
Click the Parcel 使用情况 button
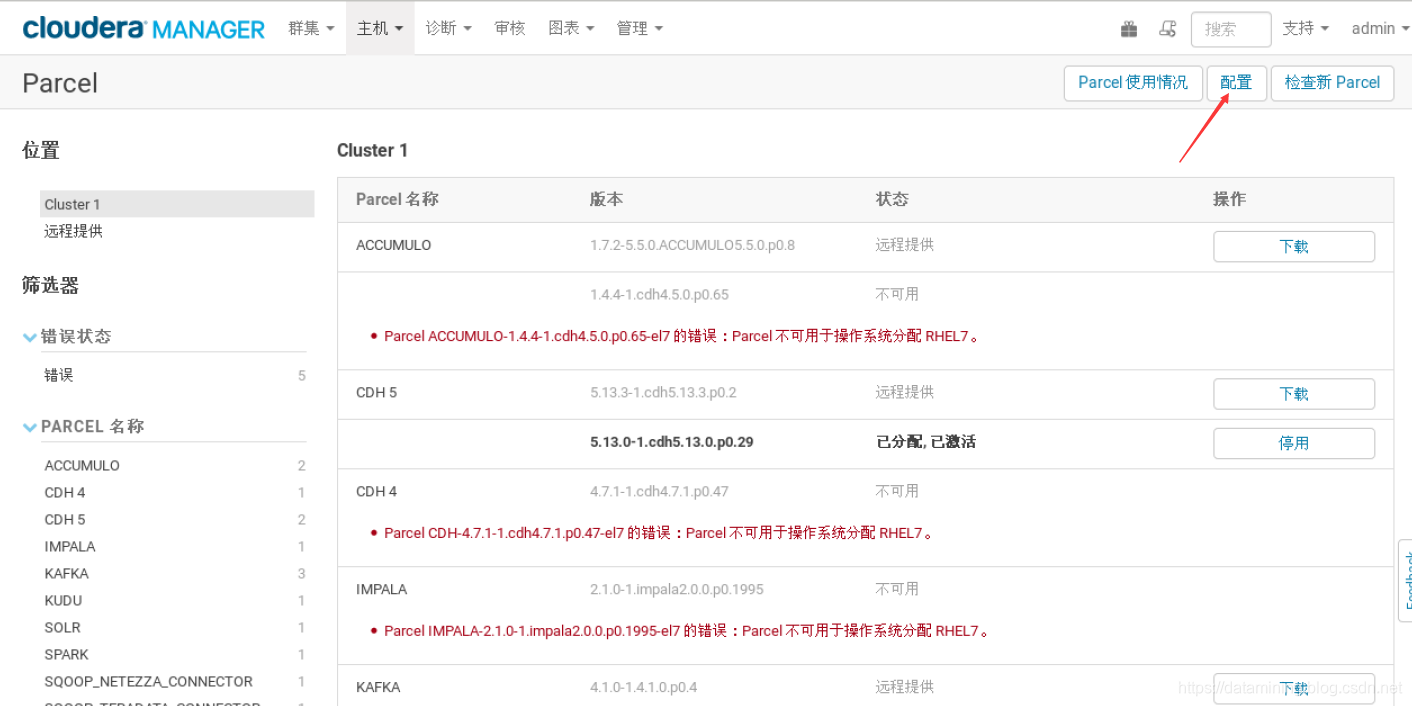pyautogui.click(x=1133, y=83)
